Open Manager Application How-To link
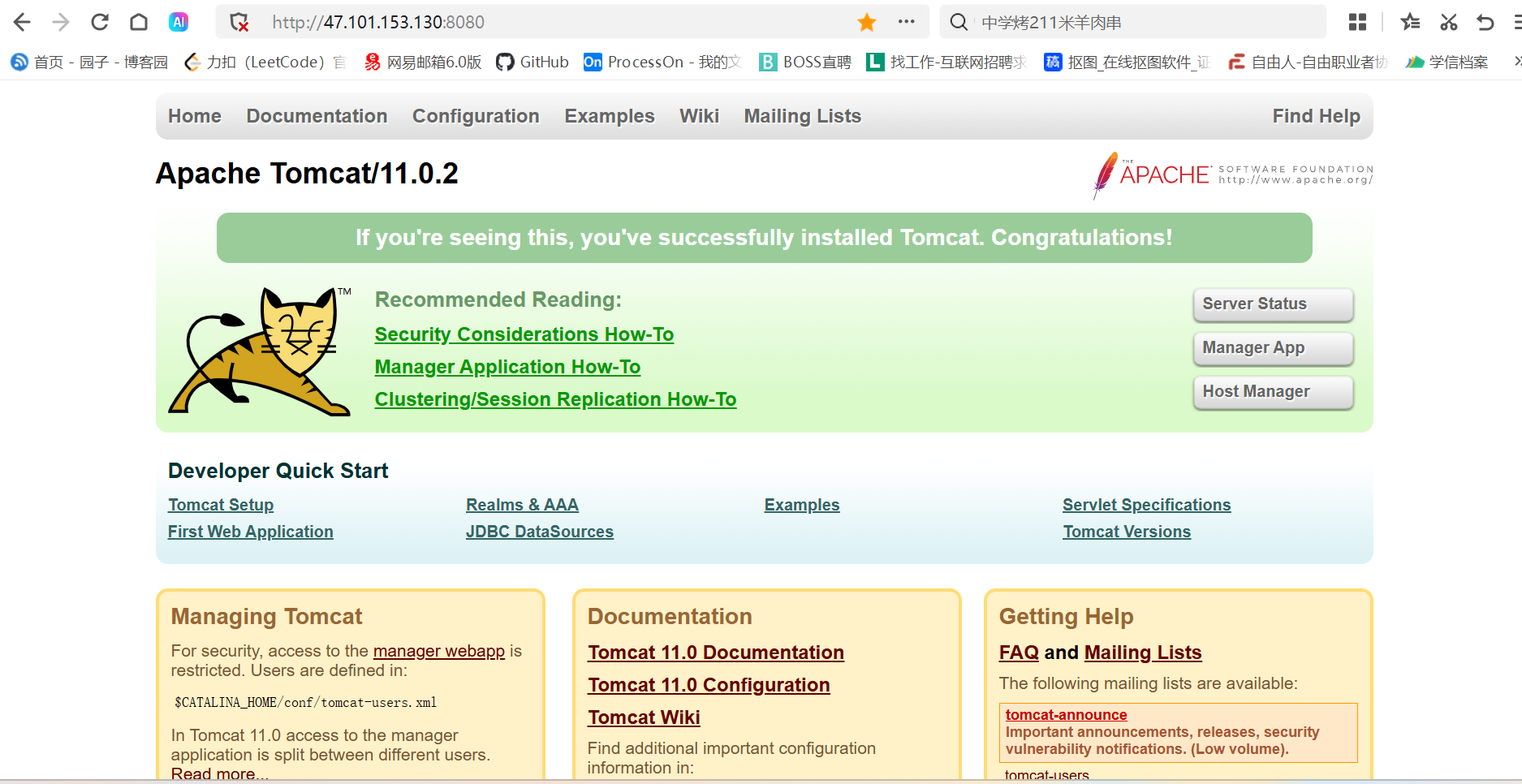Screen dimensions: 1522x784 pyautogui.click(x=507, y=367)
